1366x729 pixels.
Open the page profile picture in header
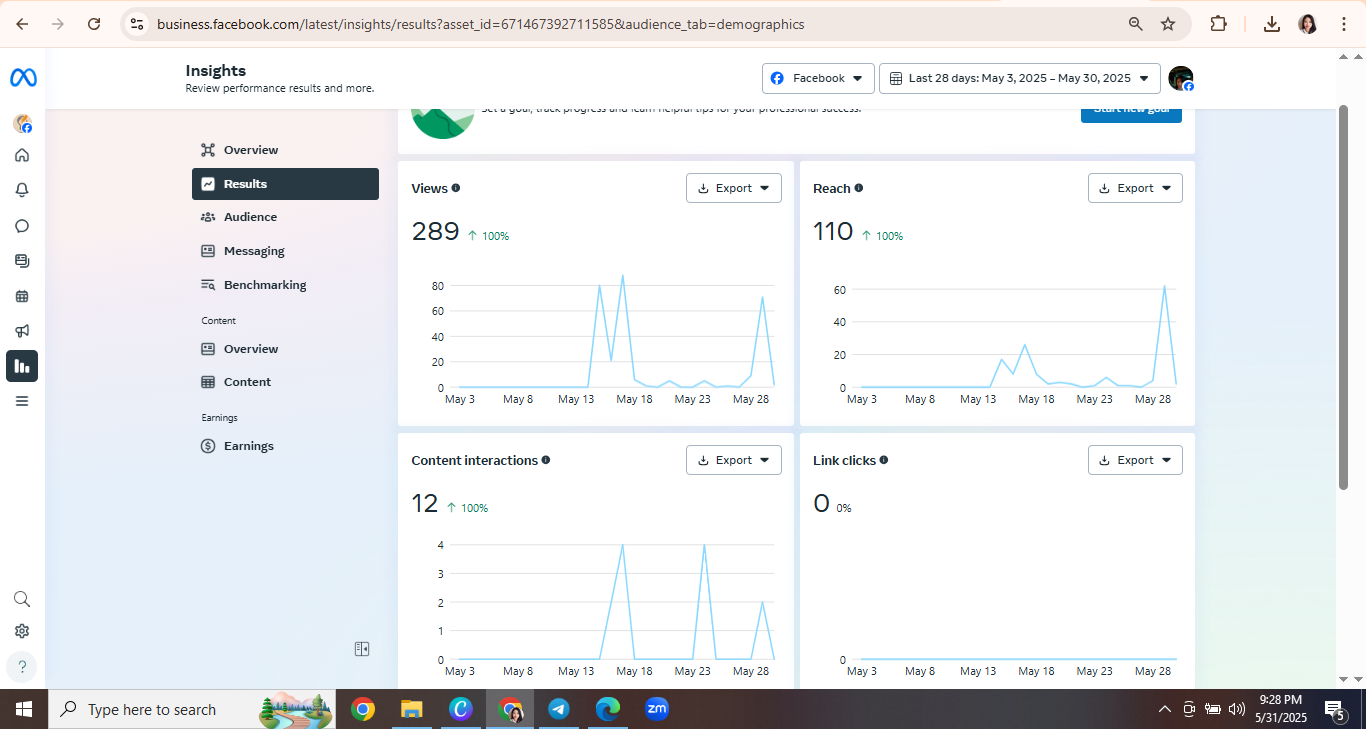(x=1181, y=78)
